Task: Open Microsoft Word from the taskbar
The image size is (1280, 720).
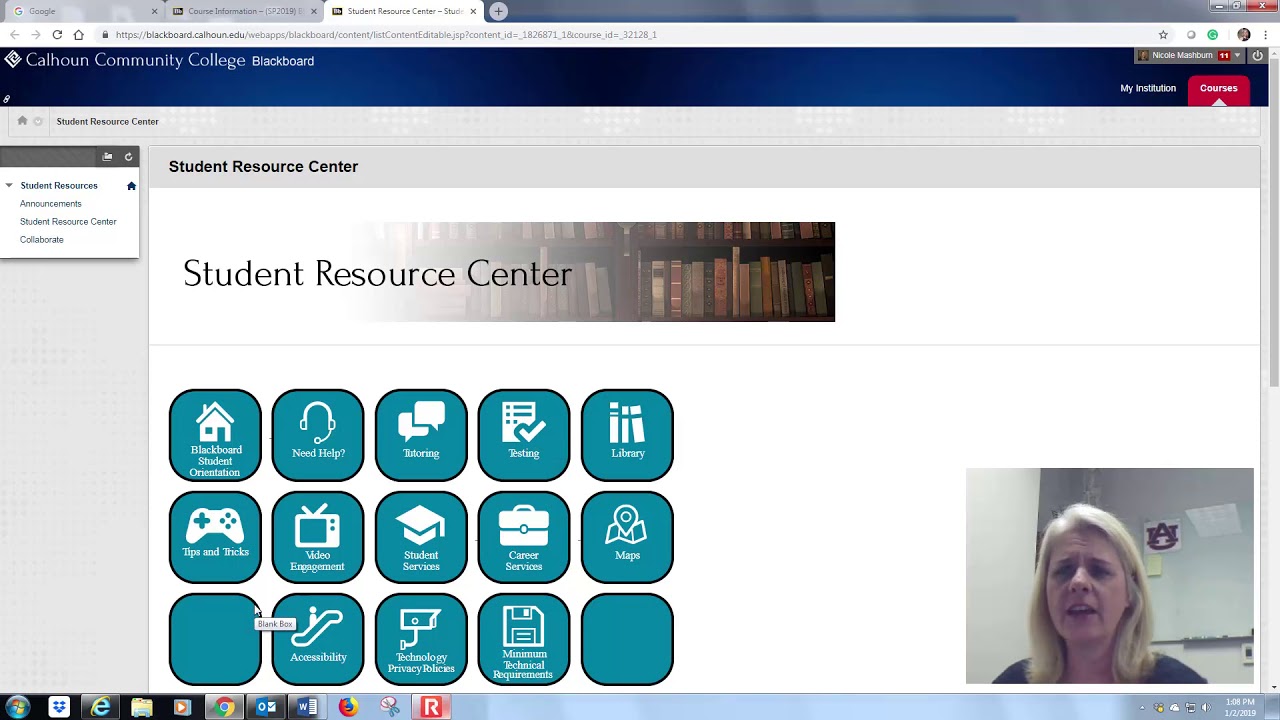Action: [307, 707]
